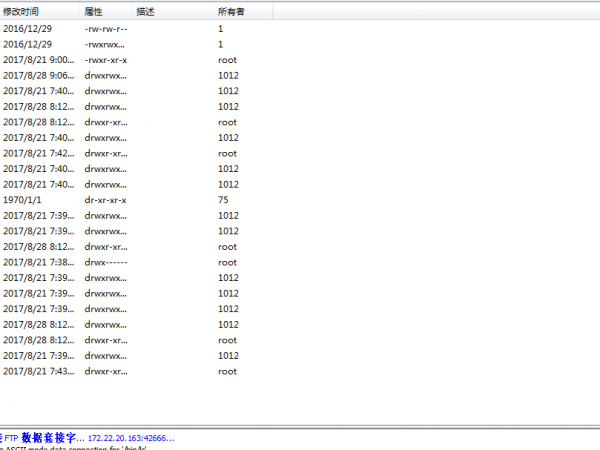This screenshot has width=600, height=450.
Task: Click the dr-xr-xr-x attribute cell
Action: point(105,200)
